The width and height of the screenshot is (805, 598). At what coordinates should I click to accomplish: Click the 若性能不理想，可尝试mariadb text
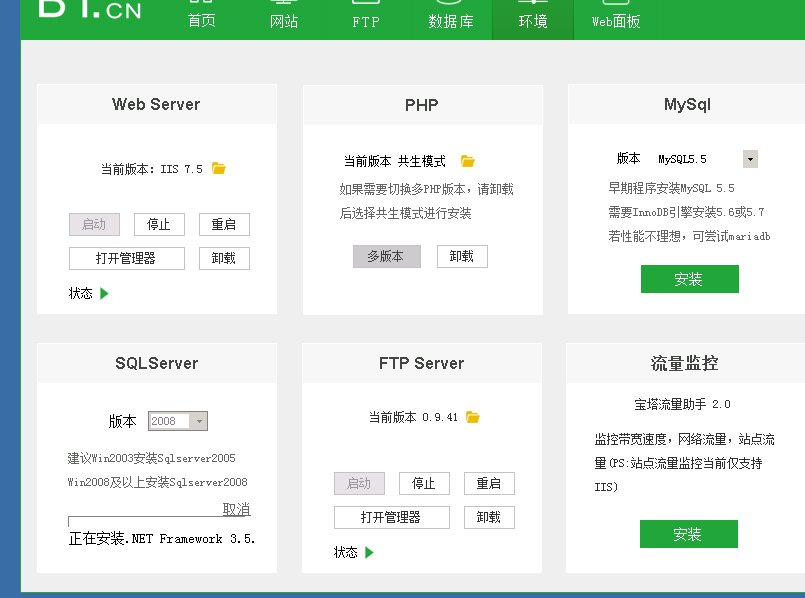(x=689, y=237)
